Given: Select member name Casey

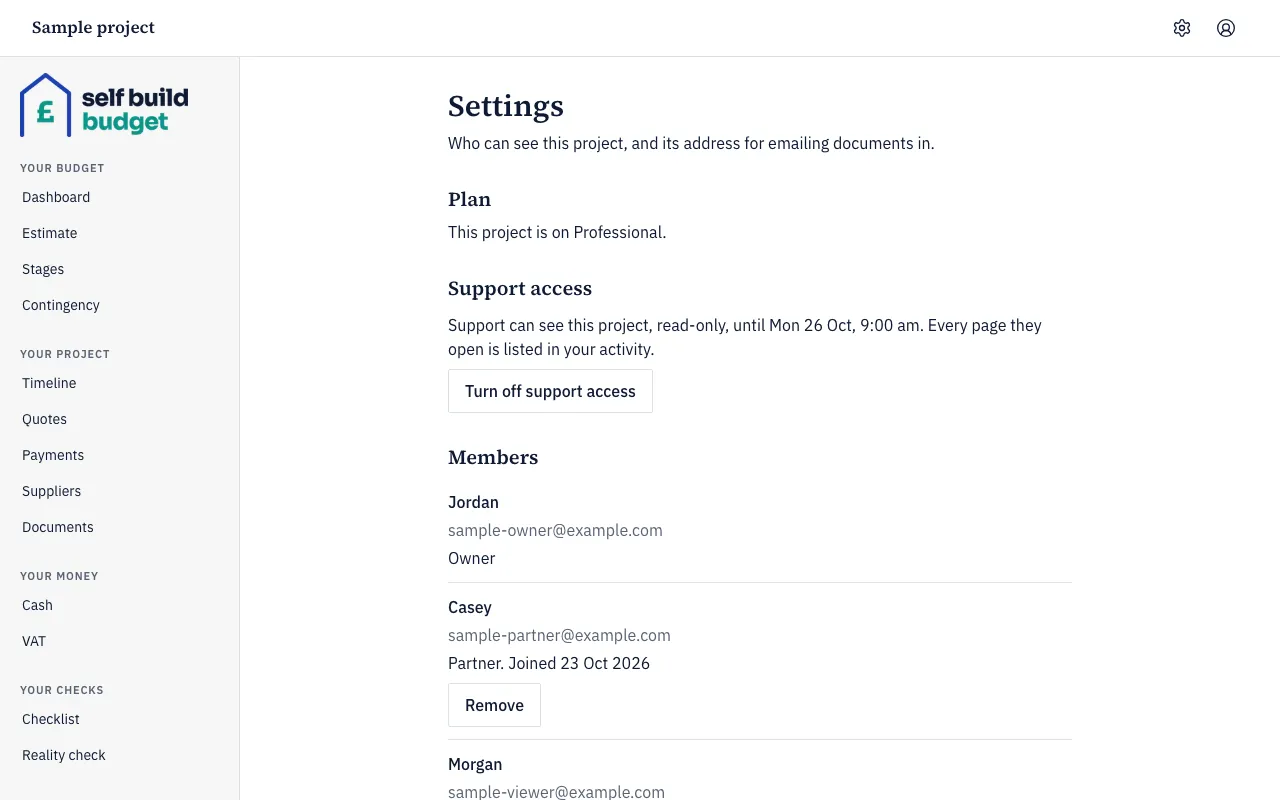Looking at the screenshot, I should point(470,607).
